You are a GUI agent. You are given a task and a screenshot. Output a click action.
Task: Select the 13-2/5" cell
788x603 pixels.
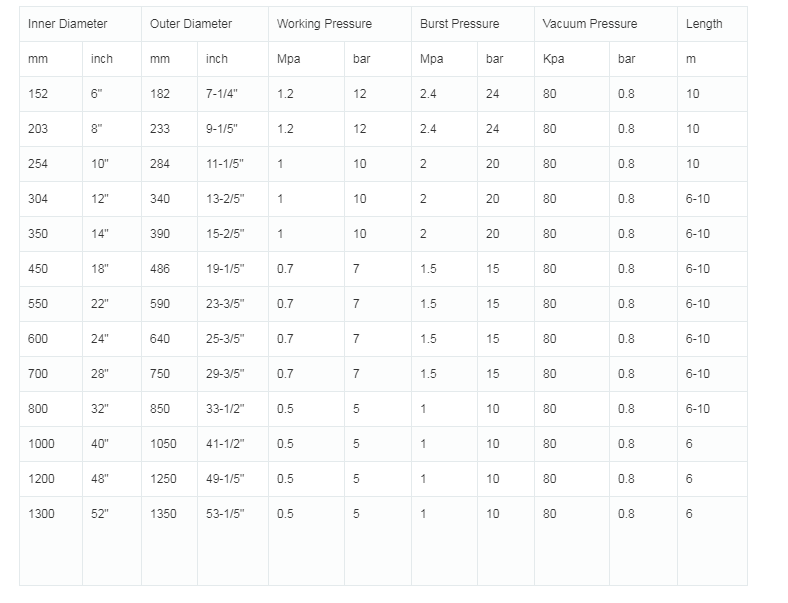[225, 199]
